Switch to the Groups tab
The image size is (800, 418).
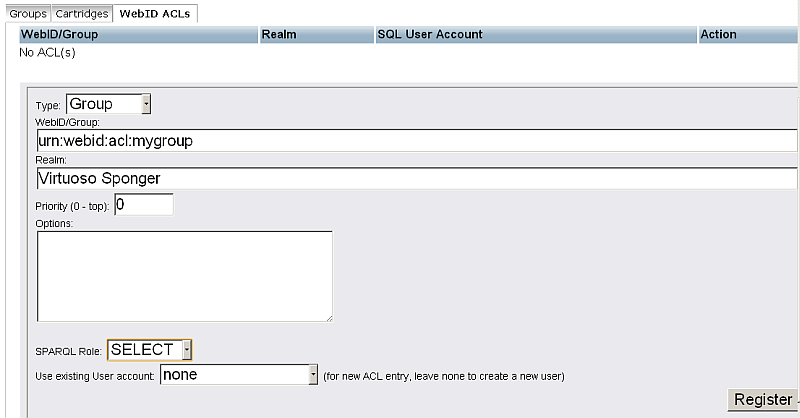pyautogui.click(x=28, y=14)
